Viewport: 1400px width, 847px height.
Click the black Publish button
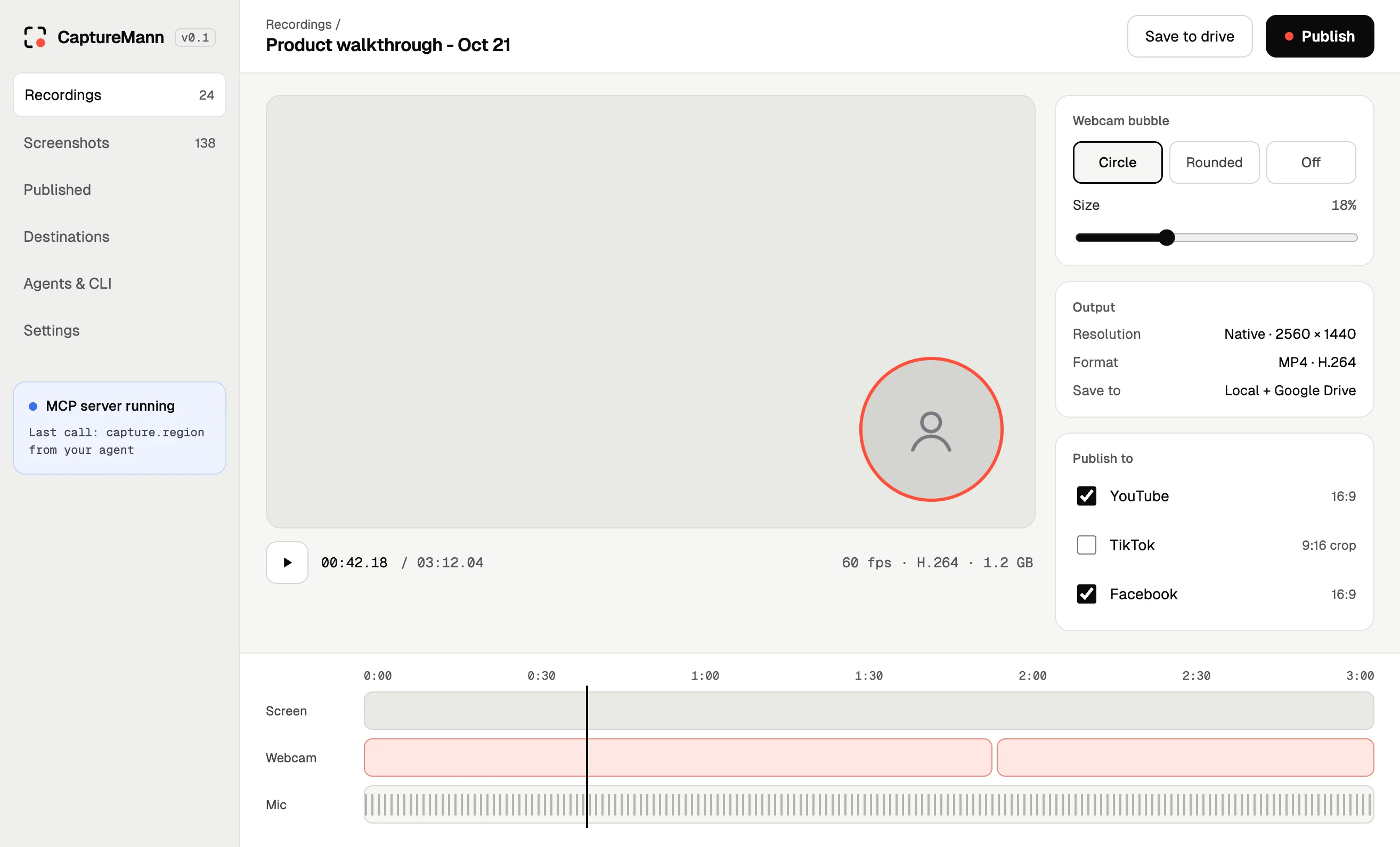(x=1320, y=36)
